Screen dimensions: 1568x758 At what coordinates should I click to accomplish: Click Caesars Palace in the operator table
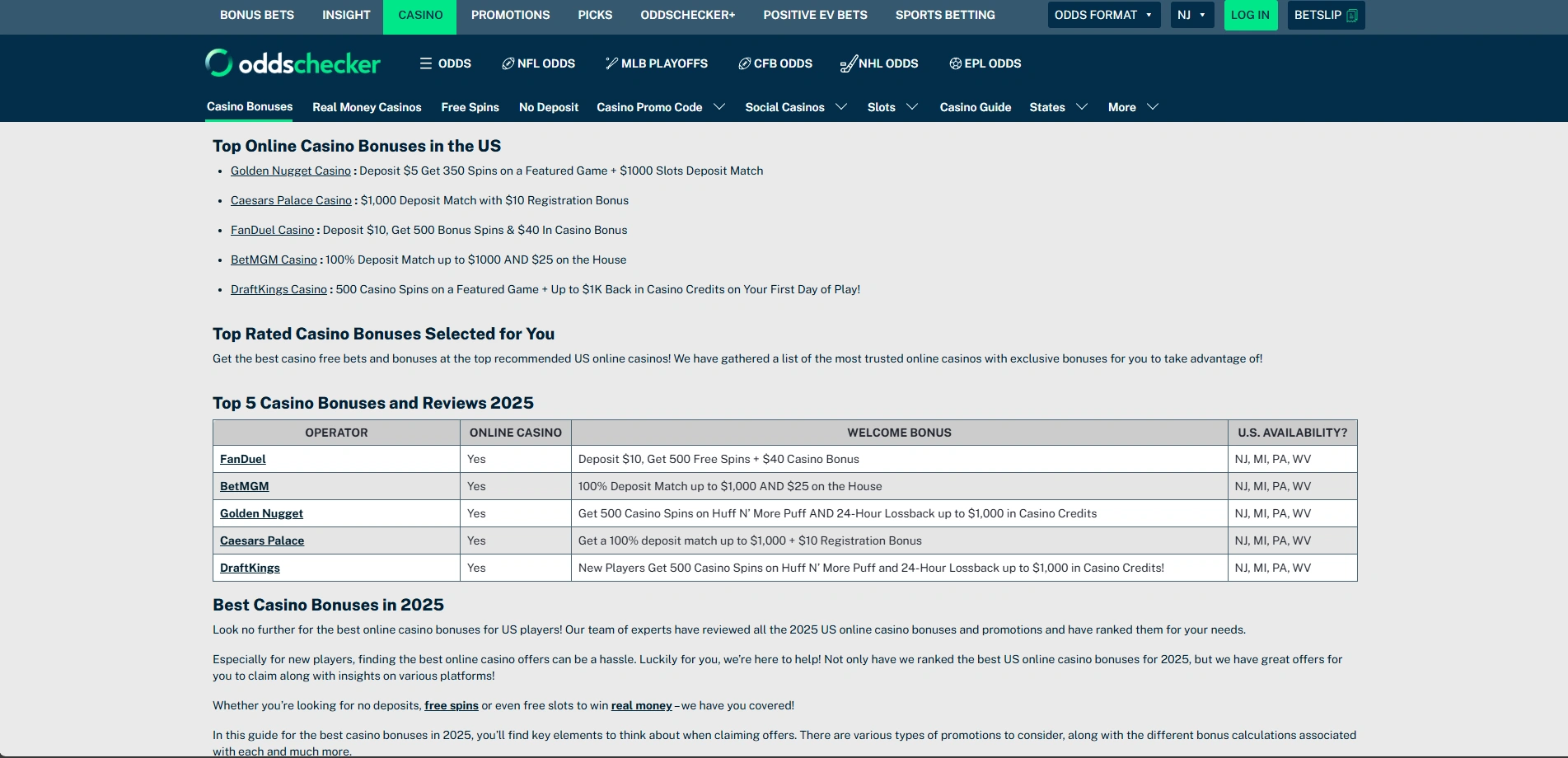tap(262, 540)
